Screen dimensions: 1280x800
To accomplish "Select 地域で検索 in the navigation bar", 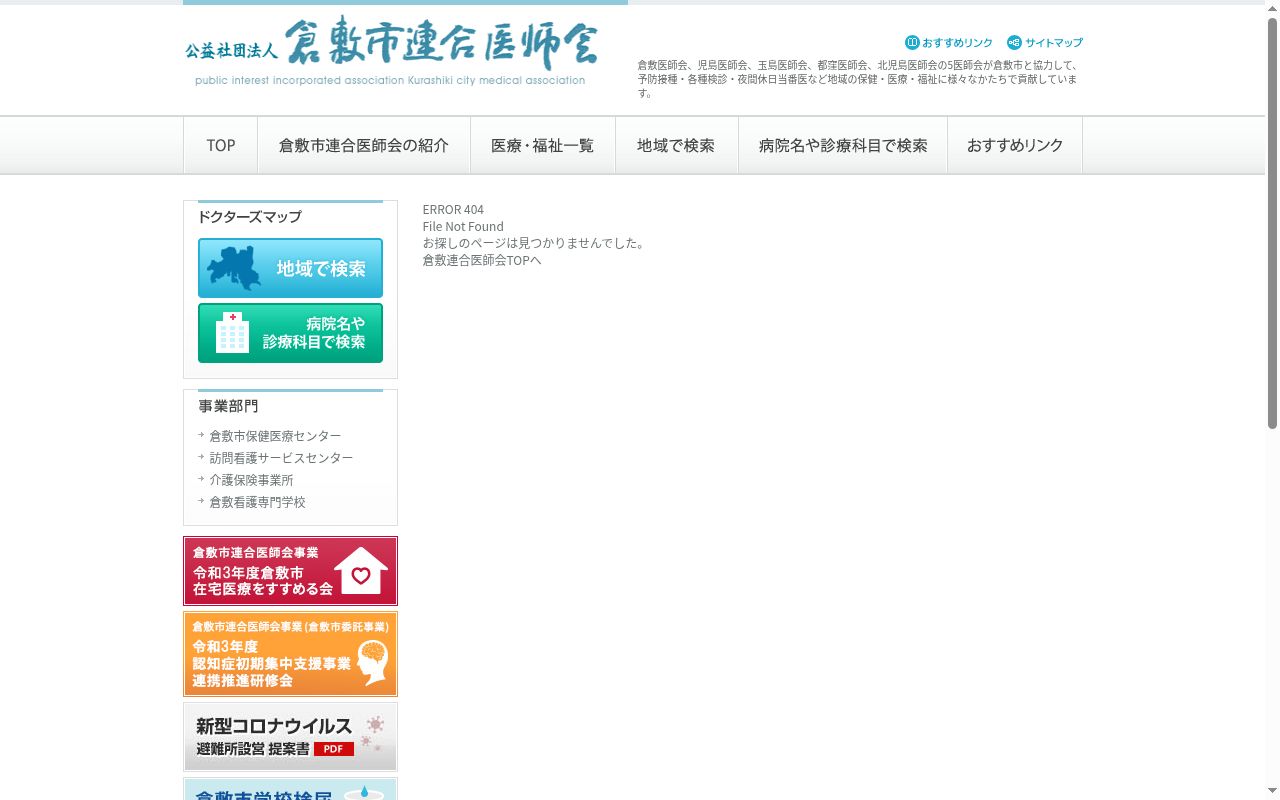I will coord(676,146).
